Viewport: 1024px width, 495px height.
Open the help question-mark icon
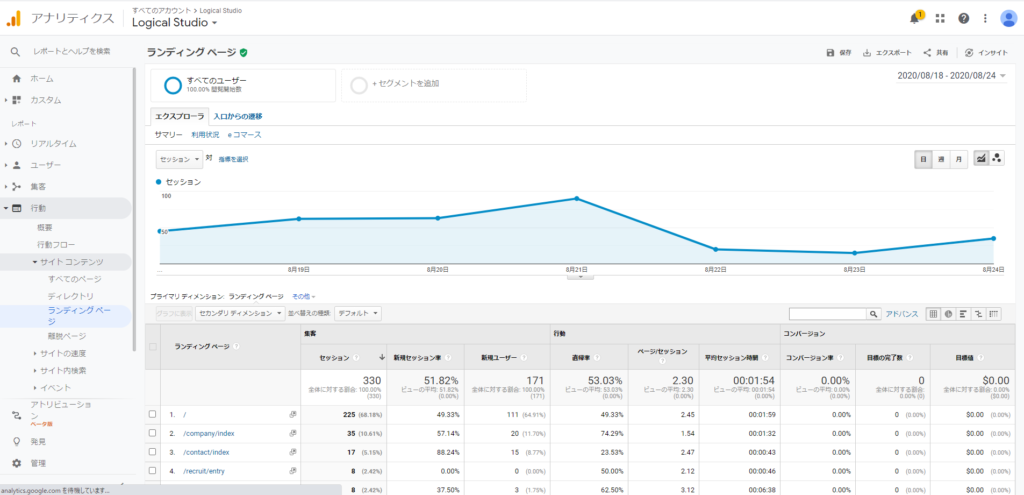pos(963,18)
